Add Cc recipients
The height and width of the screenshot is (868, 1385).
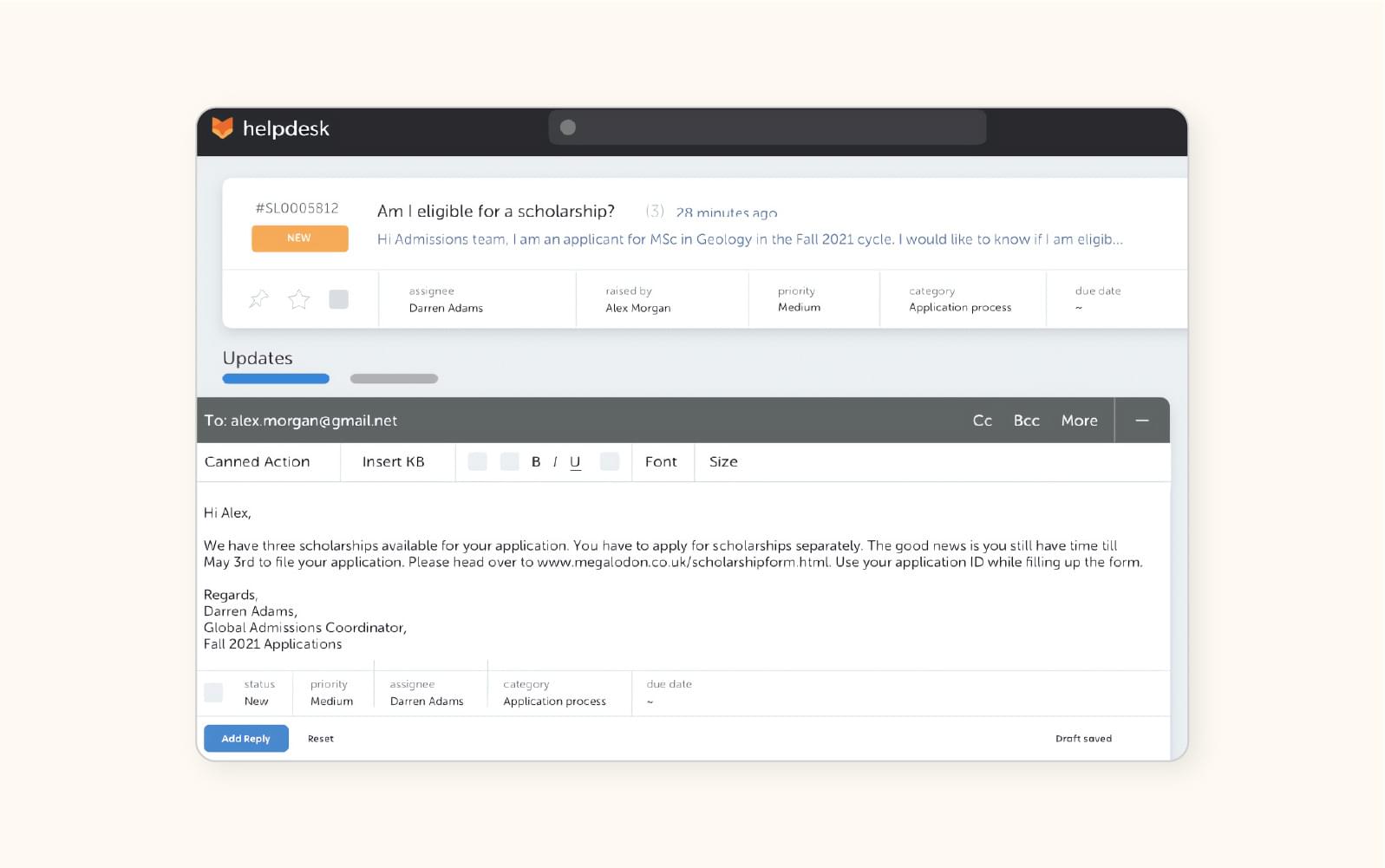(x=982, y=421)
